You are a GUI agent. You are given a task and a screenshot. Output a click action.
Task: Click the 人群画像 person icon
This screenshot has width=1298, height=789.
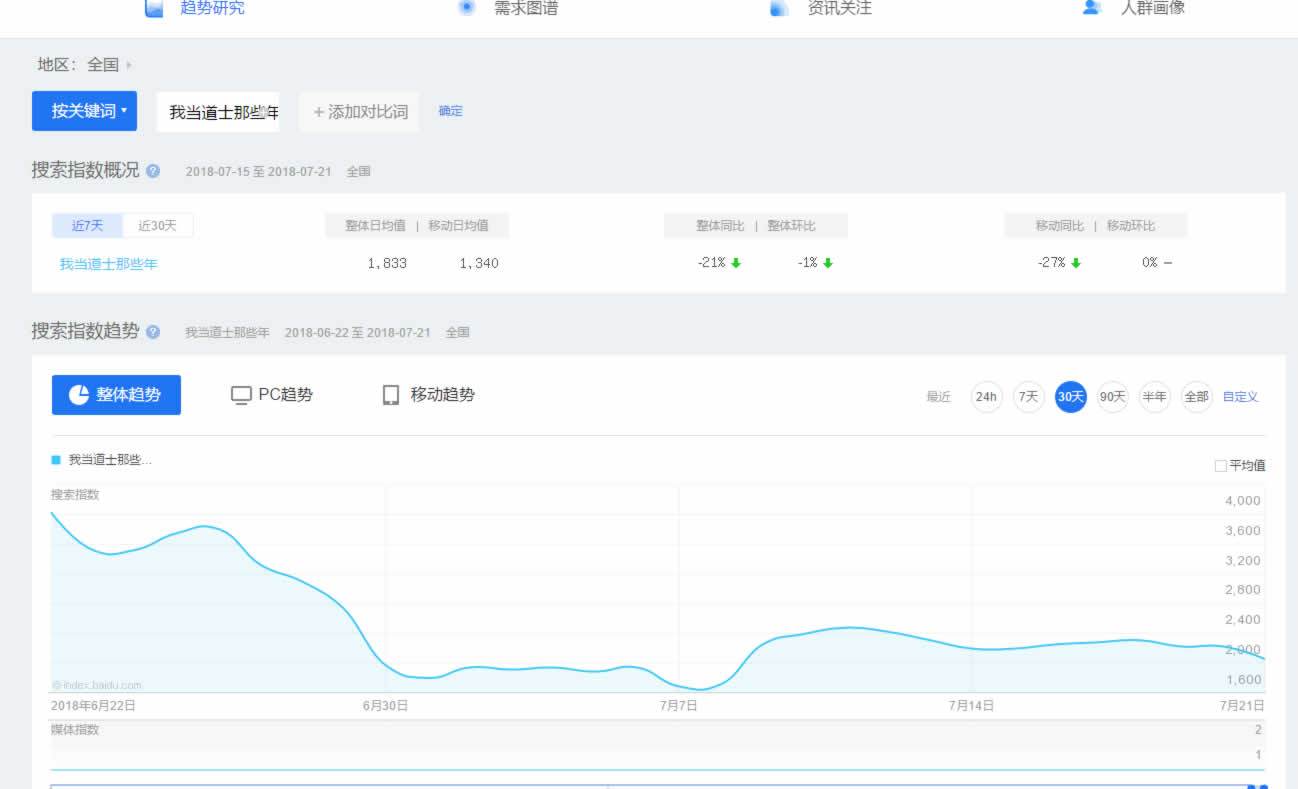1092,9
